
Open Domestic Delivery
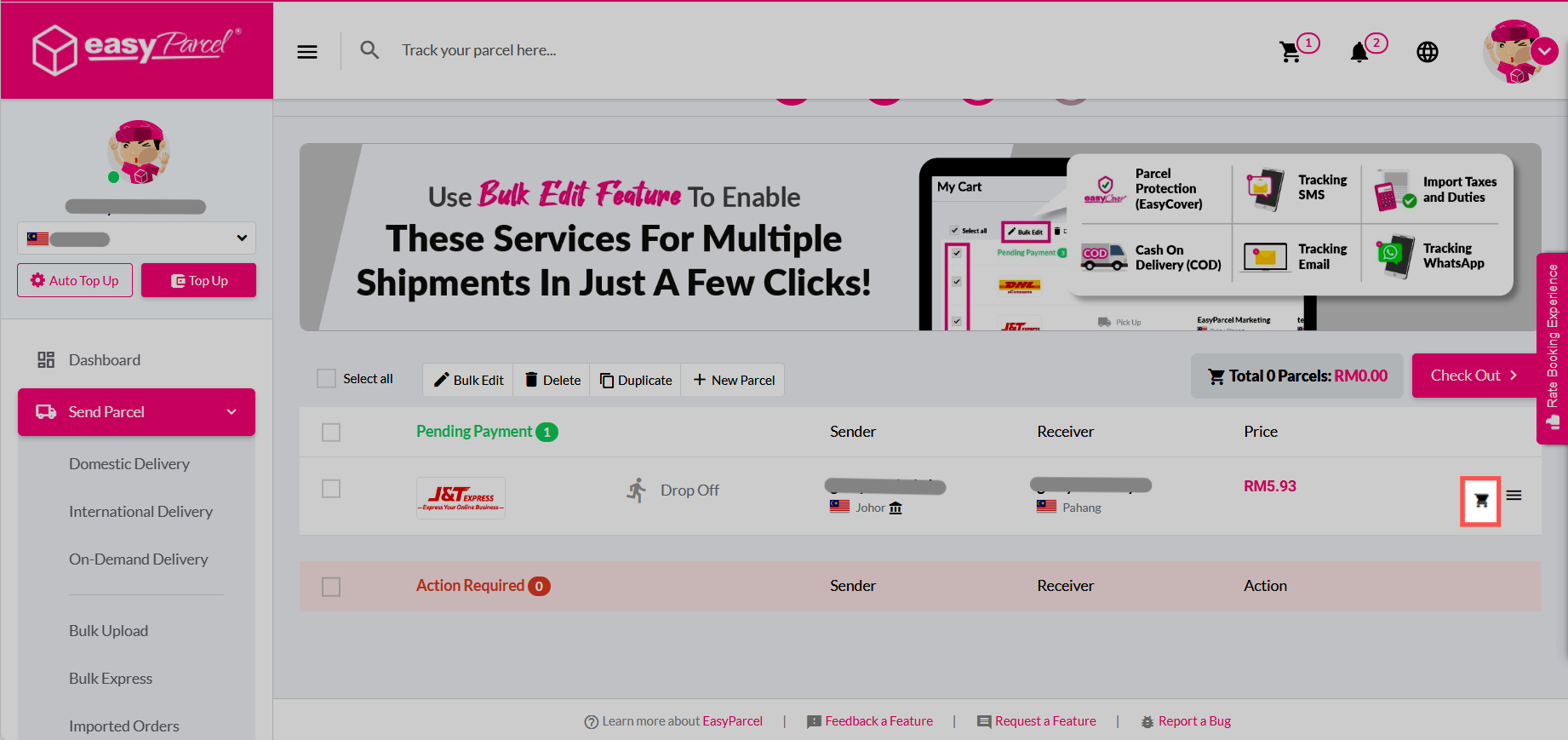(x=129, y=464)
